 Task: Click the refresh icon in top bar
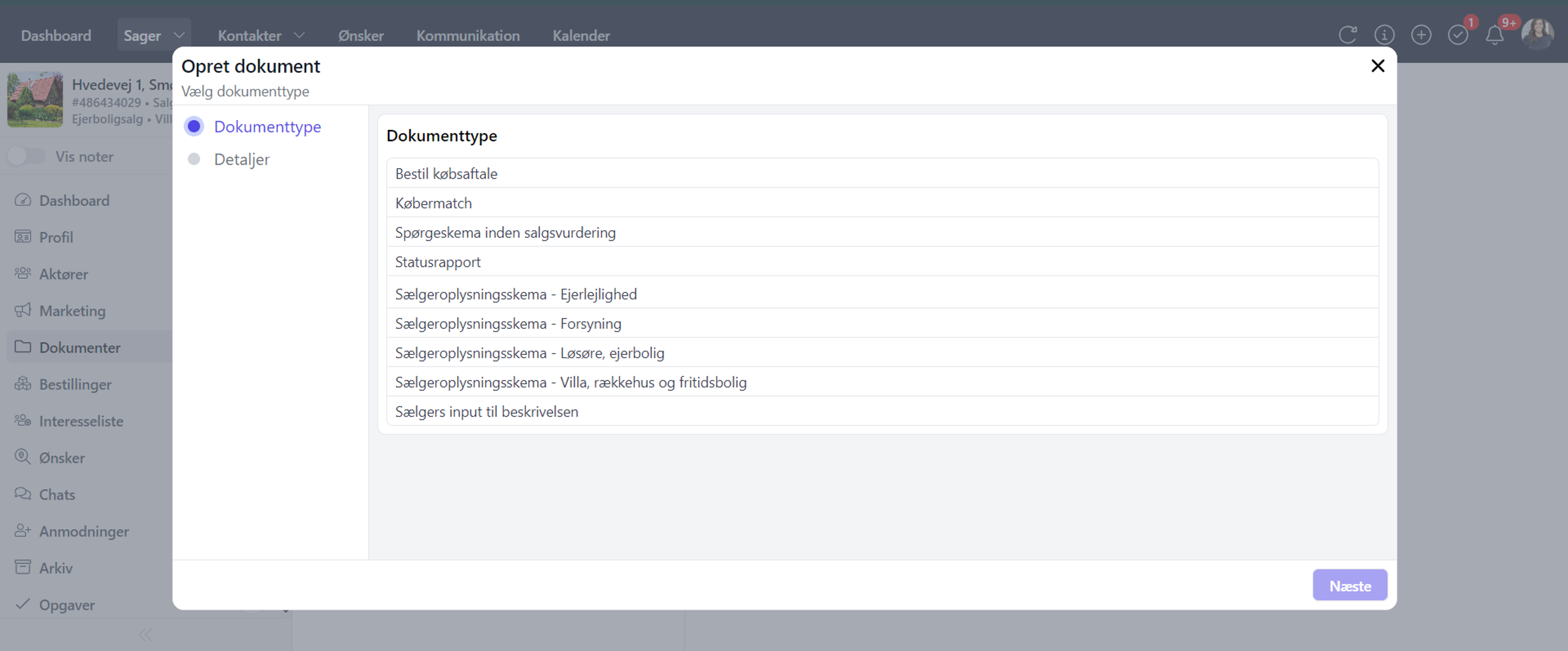pyautogui.click(x=1348, y=35)
